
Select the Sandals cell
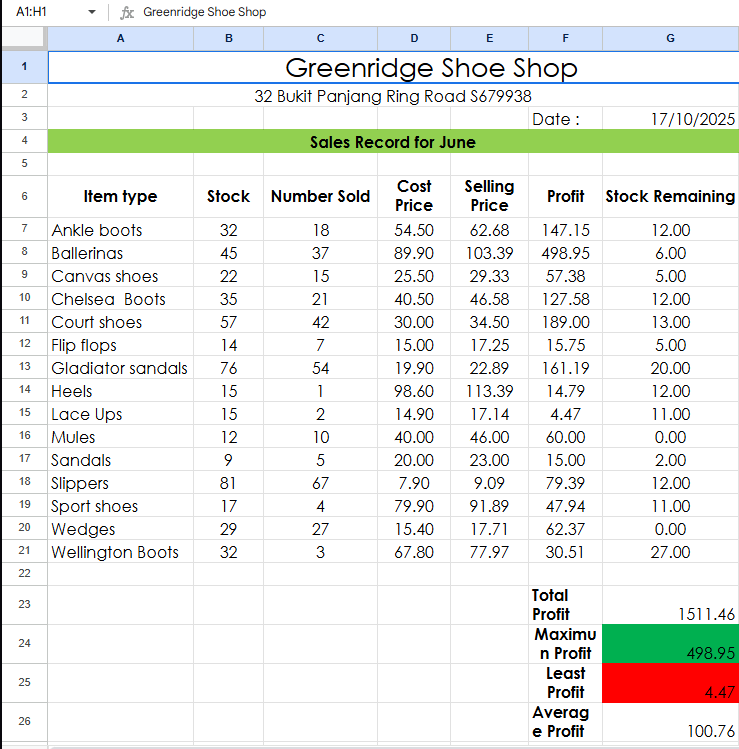click(x=120, y=459)
